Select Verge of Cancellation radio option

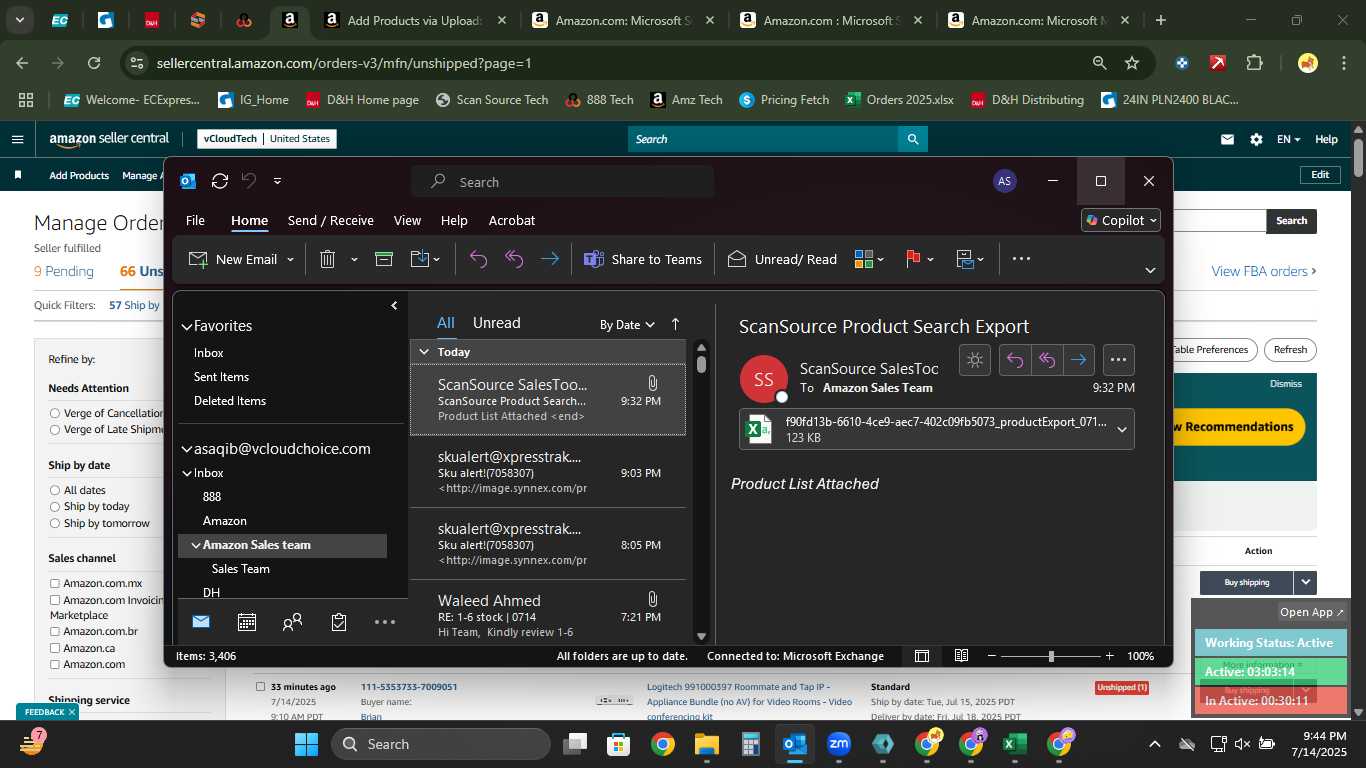point(55,413)
